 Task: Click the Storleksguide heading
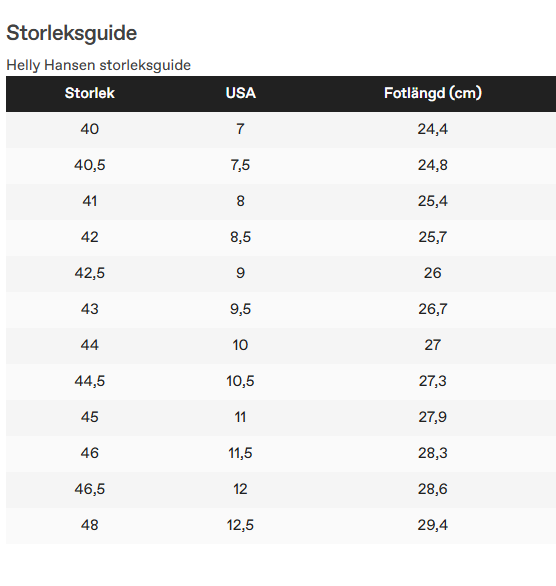coord(72,33)
